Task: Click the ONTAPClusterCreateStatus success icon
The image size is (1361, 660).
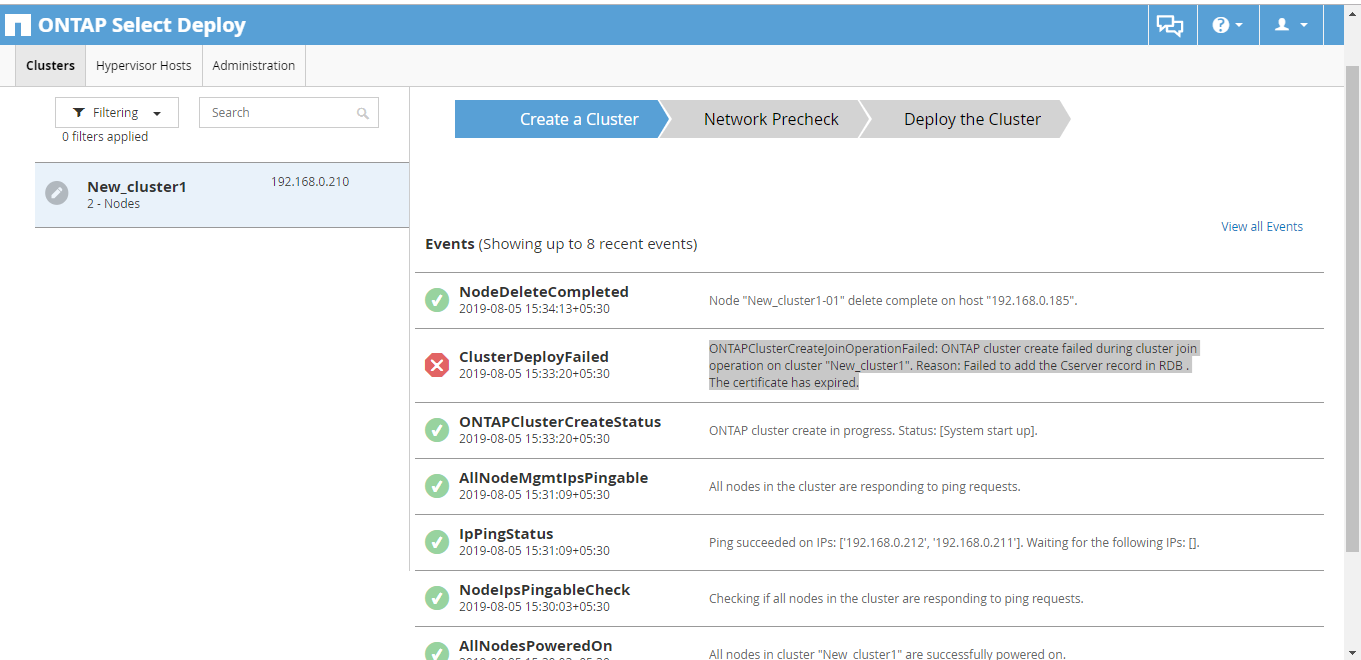Action: 437,430
